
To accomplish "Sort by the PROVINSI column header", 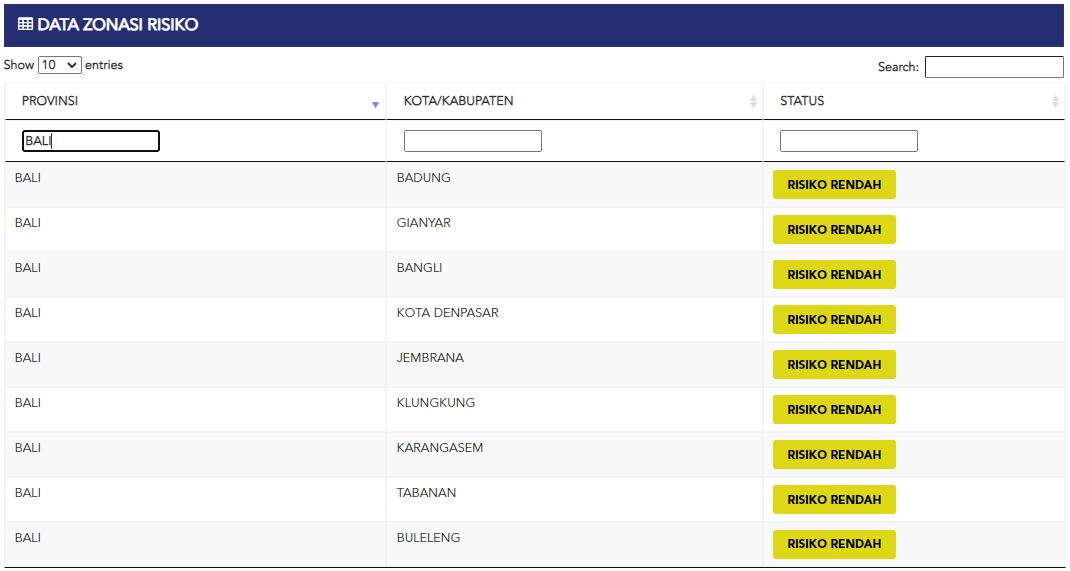I will (50, 101).
